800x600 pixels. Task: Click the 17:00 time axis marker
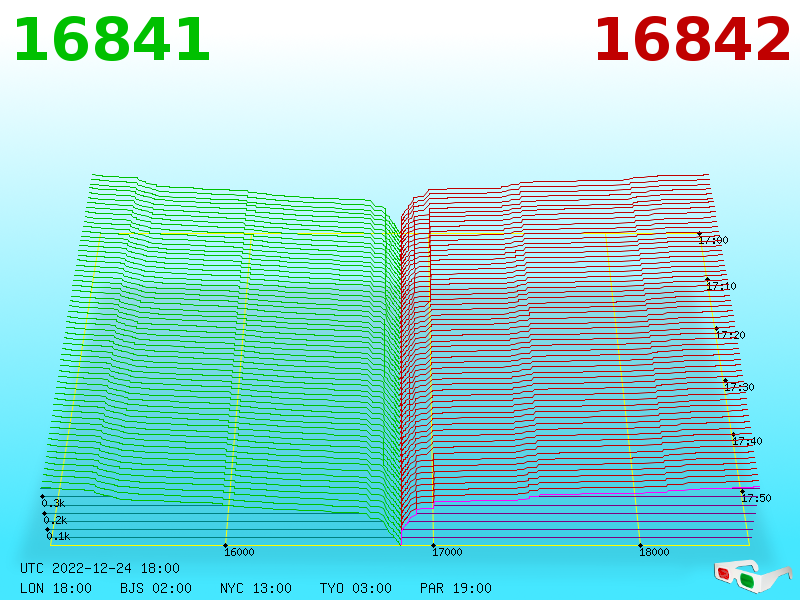click(x=713, y=240)
